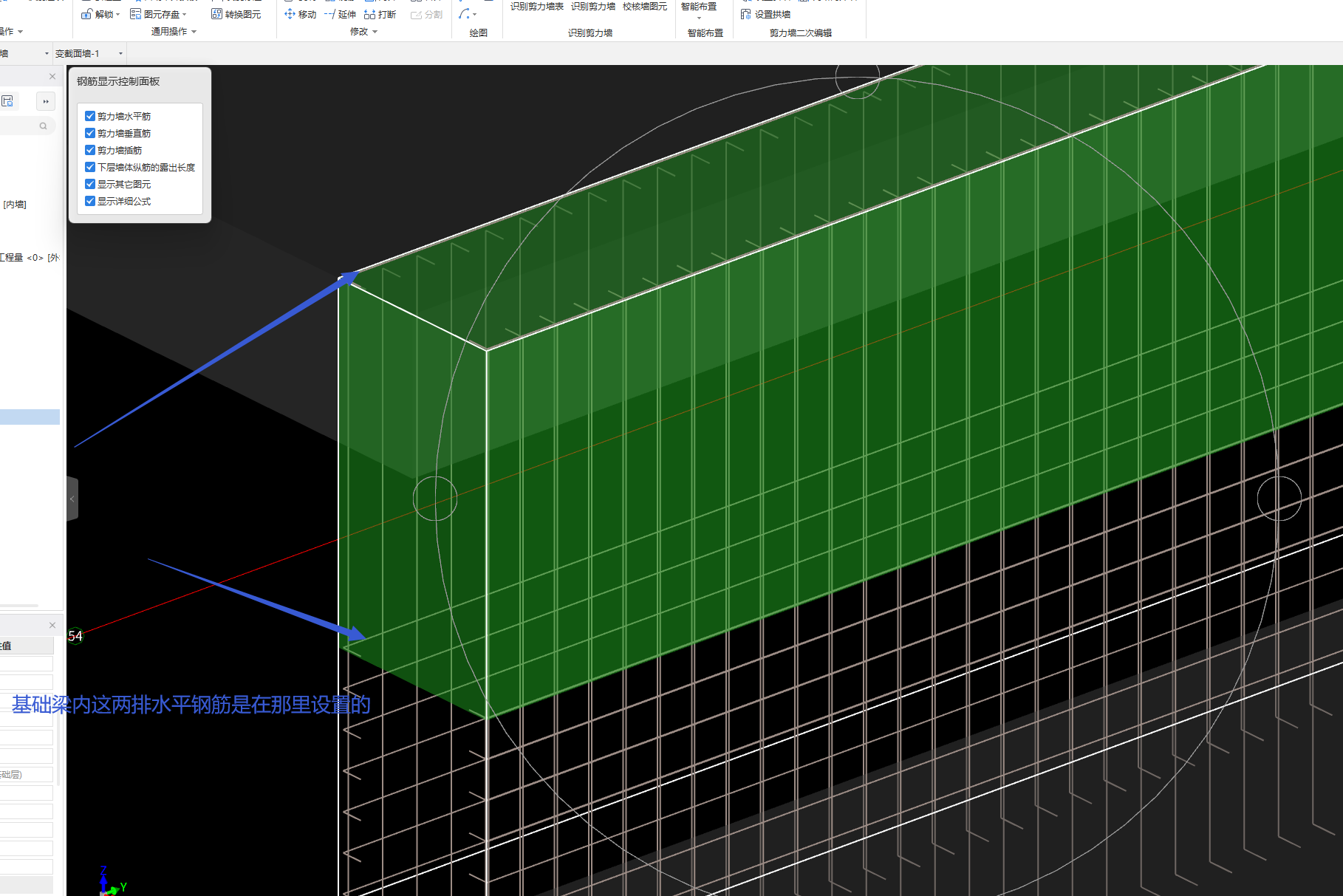Click the XYZ axis indicator
The width and height of the screenshot is (1343, 896).
pos(112,882)
